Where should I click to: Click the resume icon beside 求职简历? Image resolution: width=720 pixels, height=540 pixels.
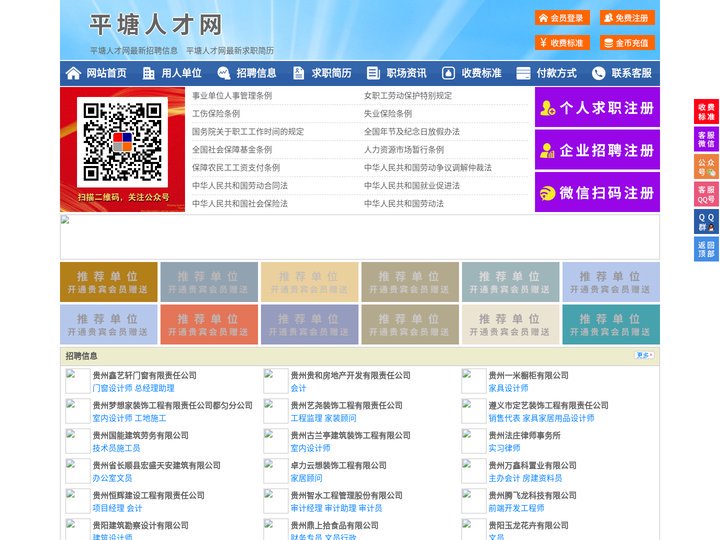click(298, 73)
